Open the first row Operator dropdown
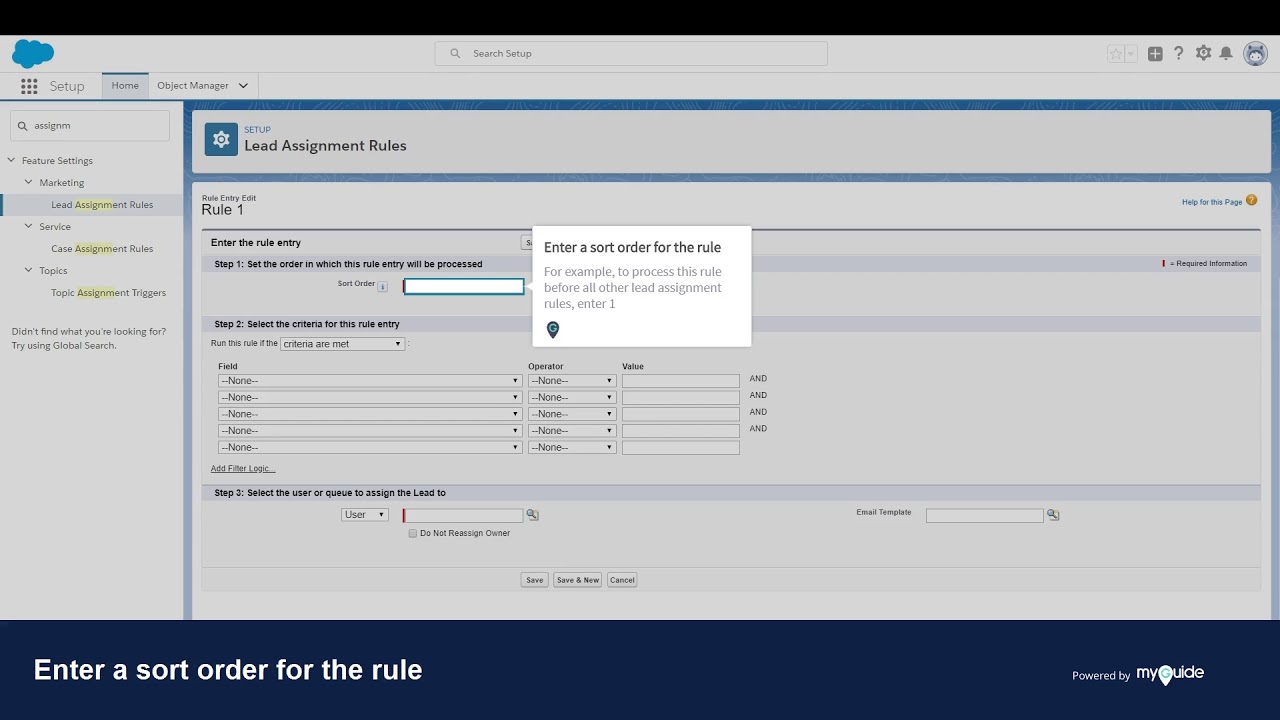Image resolution: width=1280 pixels, height=720 pixels. coord(572,381)
